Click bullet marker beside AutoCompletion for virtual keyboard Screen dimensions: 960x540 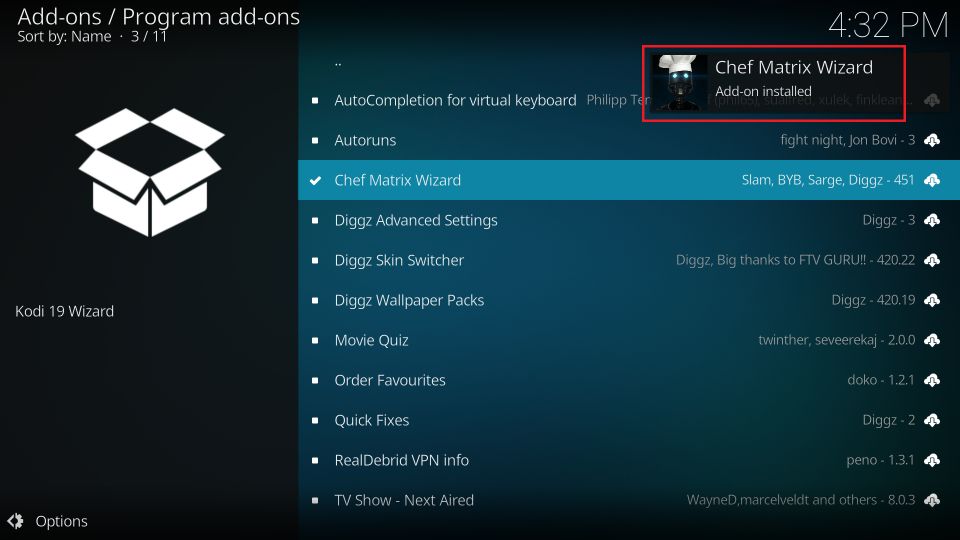[x=315, y=100]
